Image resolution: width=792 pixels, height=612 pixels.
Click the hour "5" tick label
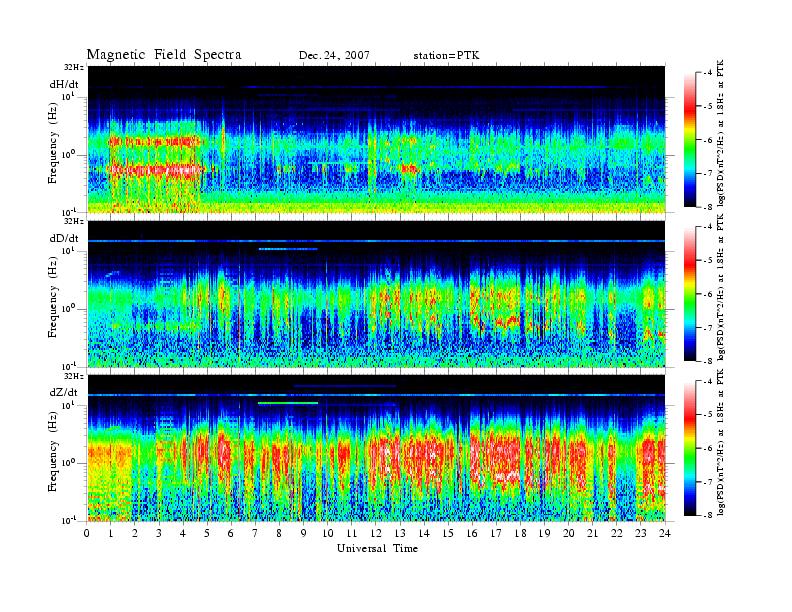coord(207,533)
